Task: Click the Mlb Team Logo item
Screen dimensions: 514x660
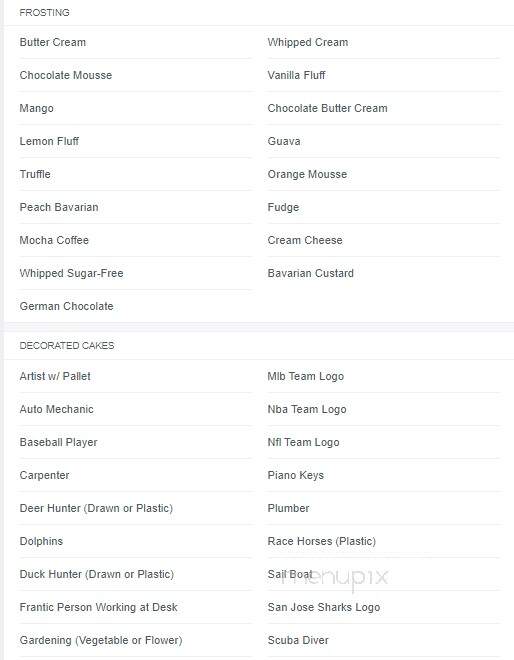Action: [x=306, y=376]
